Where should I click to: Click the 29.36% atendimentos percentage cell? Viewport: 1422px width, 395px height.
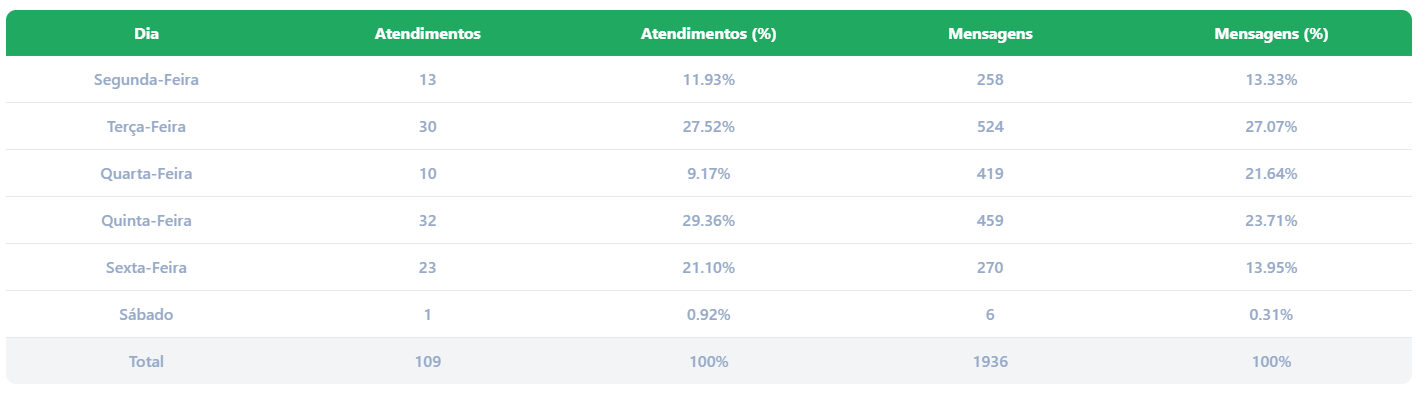tap(709, 221)
